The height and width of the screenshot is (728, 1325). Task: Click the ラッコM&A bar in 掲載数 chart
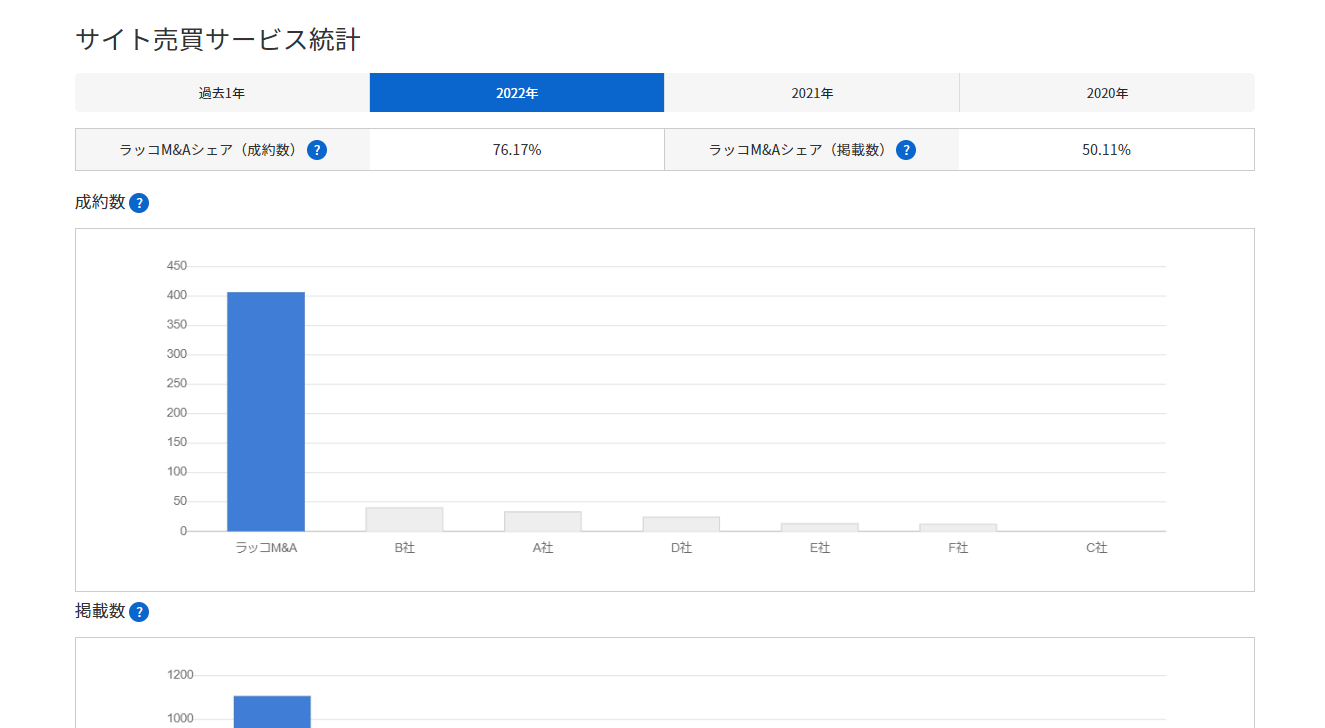click(272, 710)
